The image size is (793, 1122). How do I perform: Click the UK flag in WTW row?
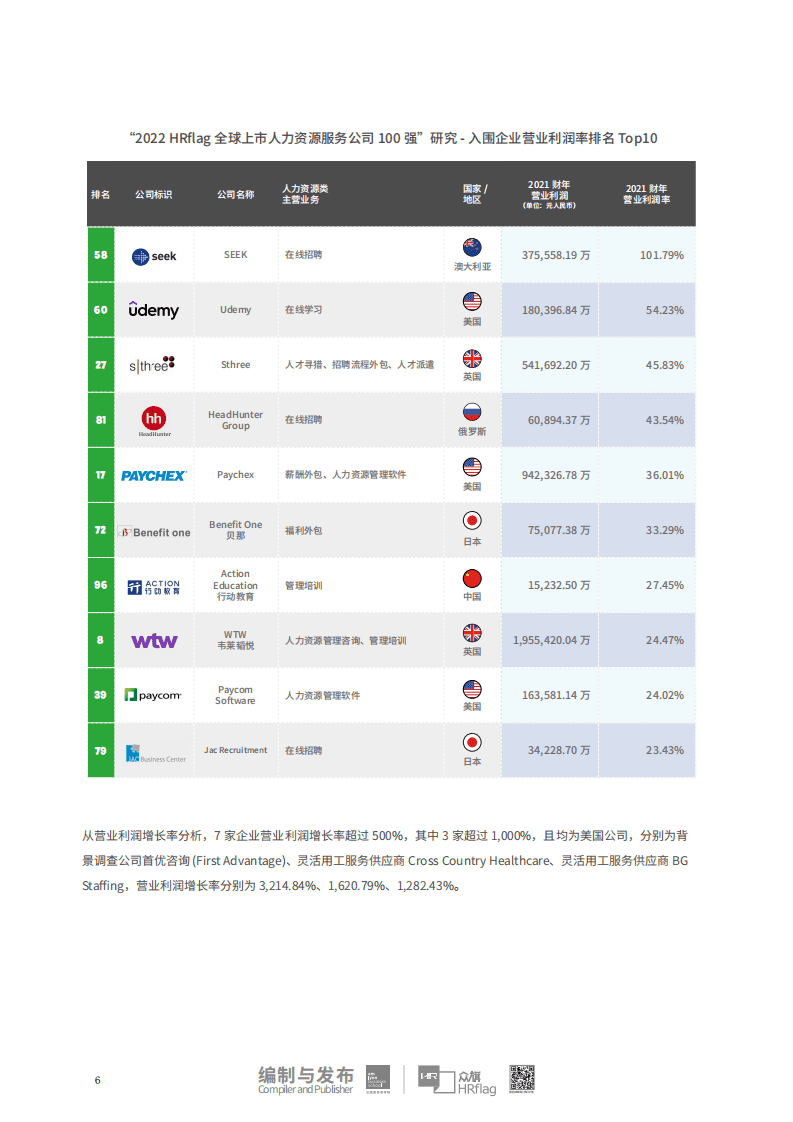pos(472,633)
